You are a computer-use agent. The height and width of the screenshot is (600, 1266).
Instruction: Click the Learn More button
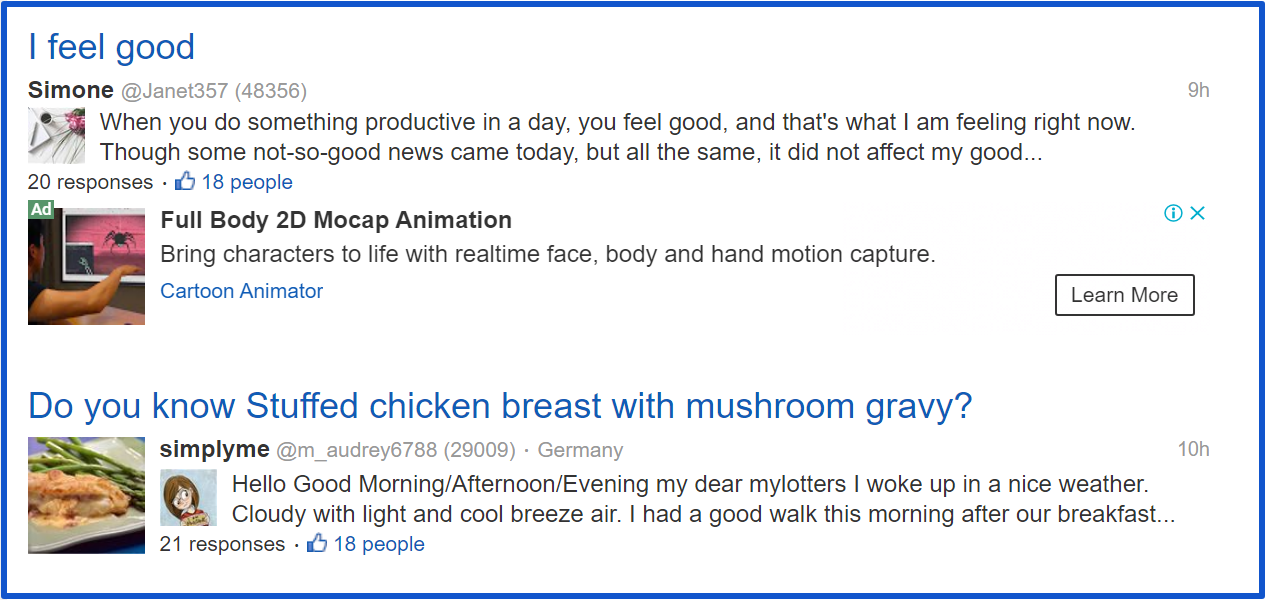pos(1125,295)
